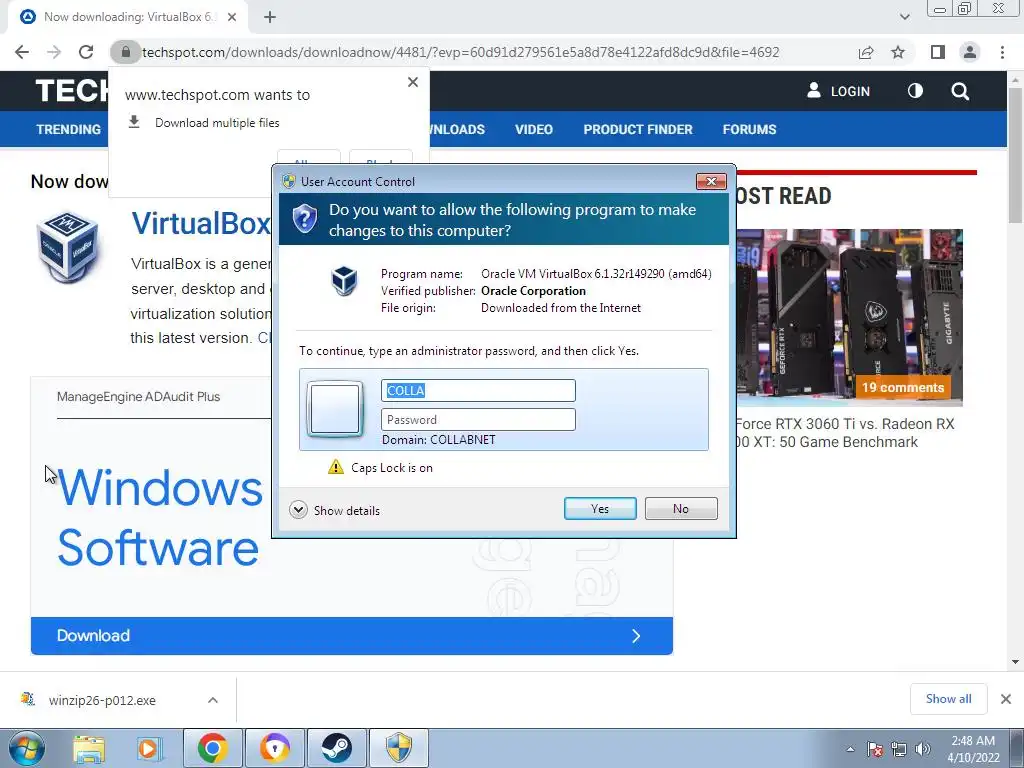Click the 19 comments badge

pos(903,387)
